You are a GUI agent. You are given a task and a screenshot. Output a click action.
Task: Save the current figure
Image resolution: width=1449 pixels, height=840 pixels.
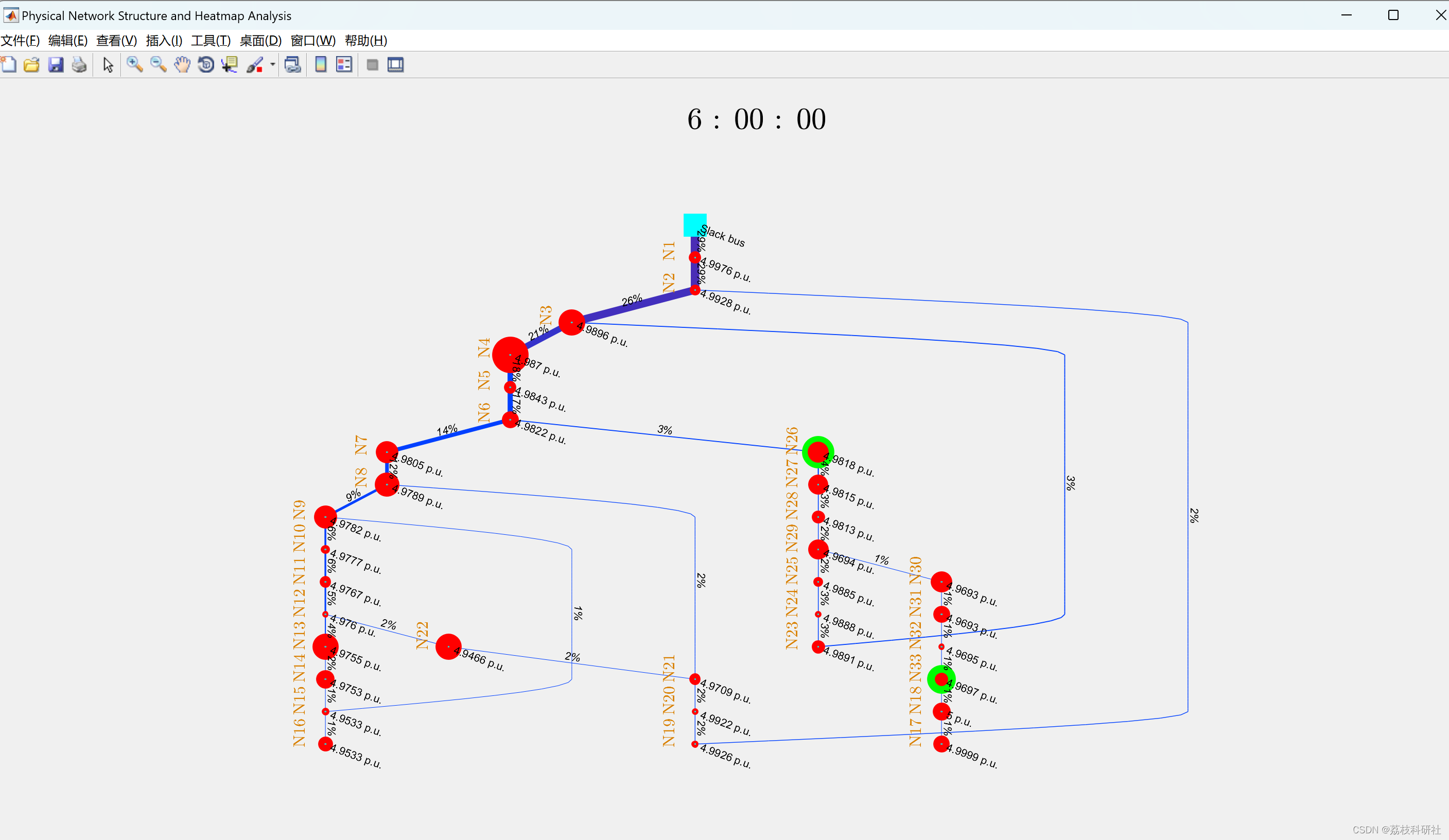coord(56,64)
